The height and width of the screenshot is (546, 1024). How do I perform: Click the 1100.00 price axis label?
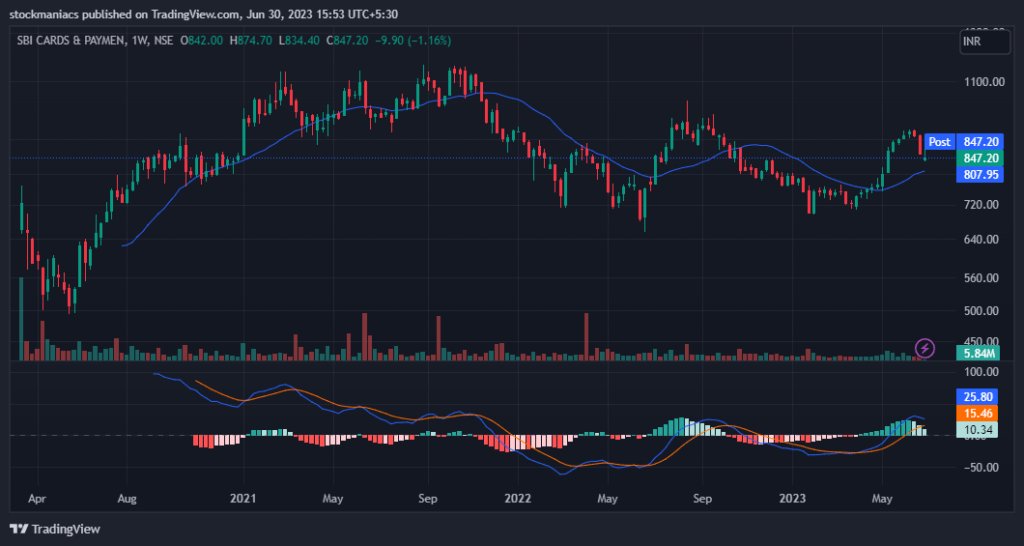pyautogui.click(x=982, y=82)
